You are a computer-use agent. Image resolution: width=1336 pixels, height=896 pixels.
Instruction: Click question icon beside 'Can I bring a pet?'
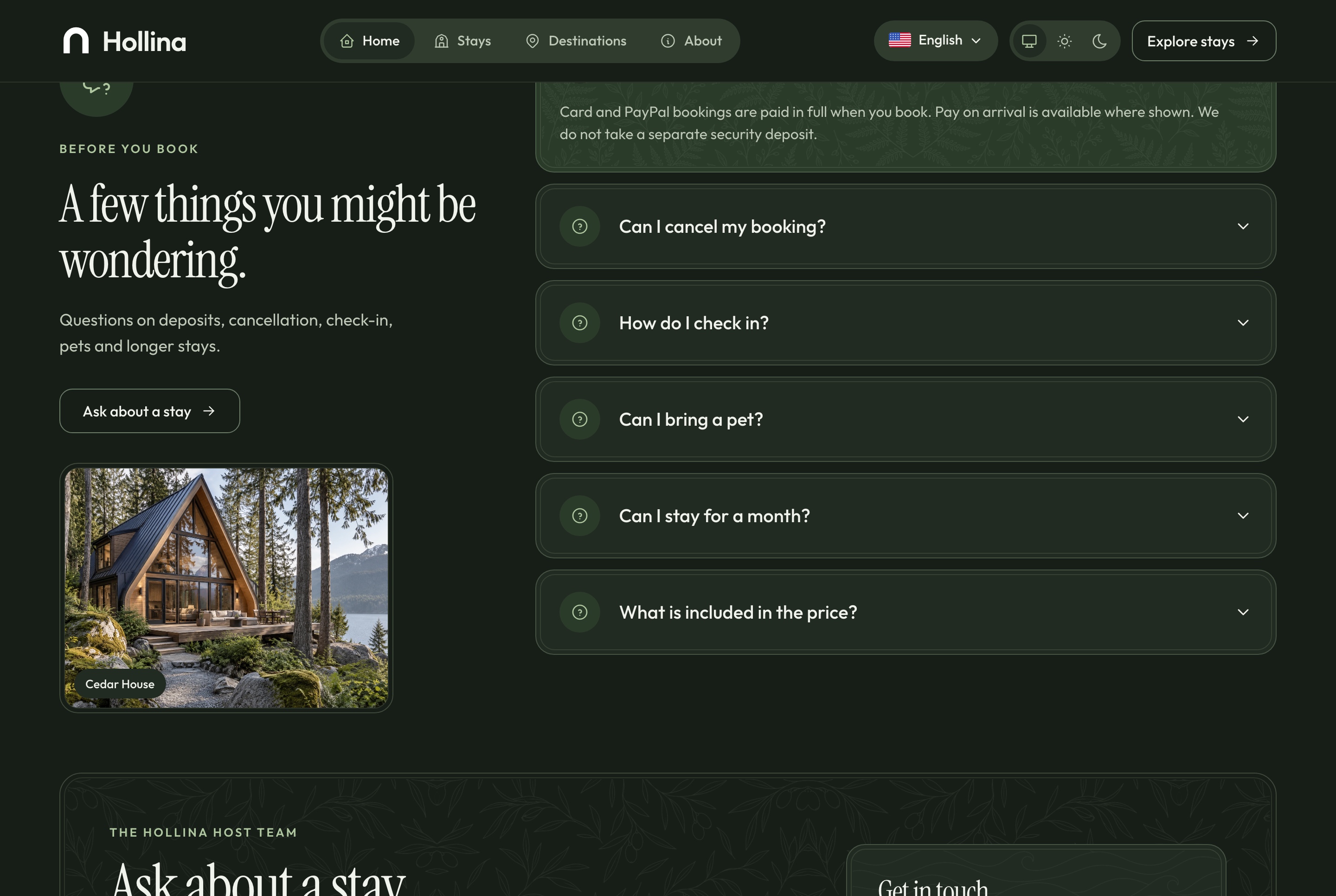point(579,419)
